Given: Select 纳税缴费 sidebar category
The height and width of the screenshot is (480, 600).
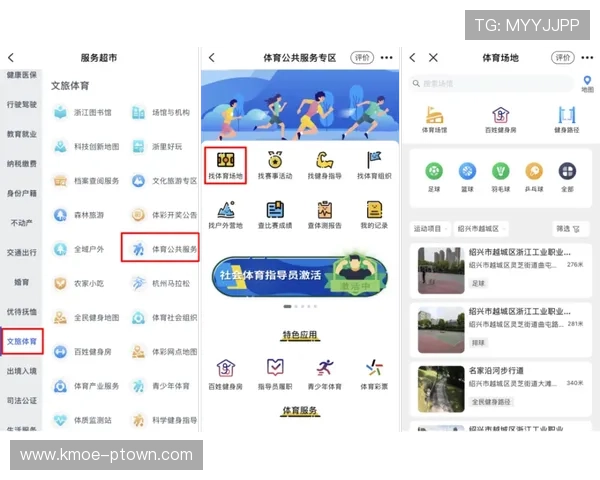Looking at the screenshot, I should [x=21, y=164].
